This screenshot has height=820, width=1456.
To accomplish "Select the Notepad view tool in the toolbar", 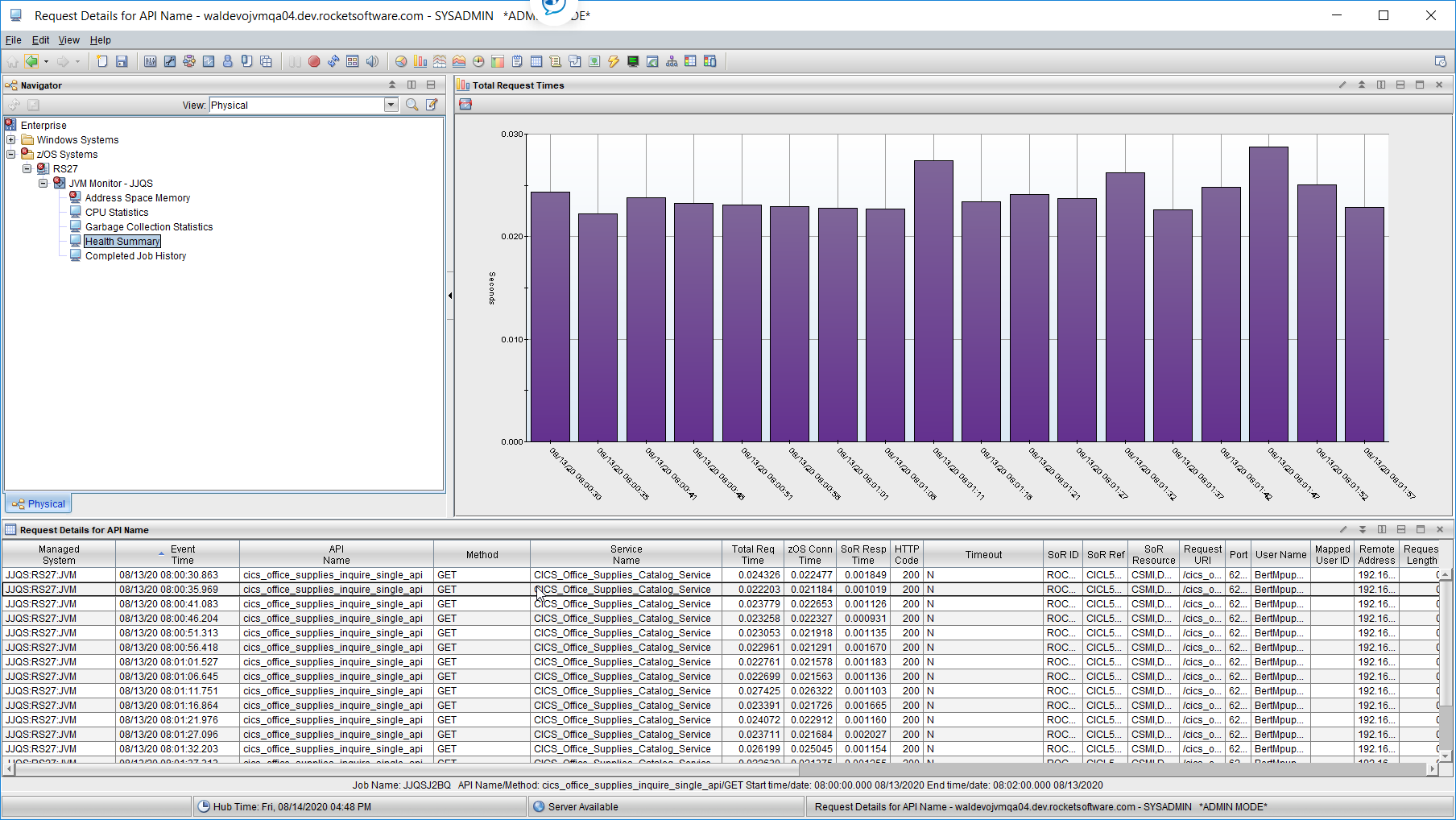I will click(x=518, y=60).
